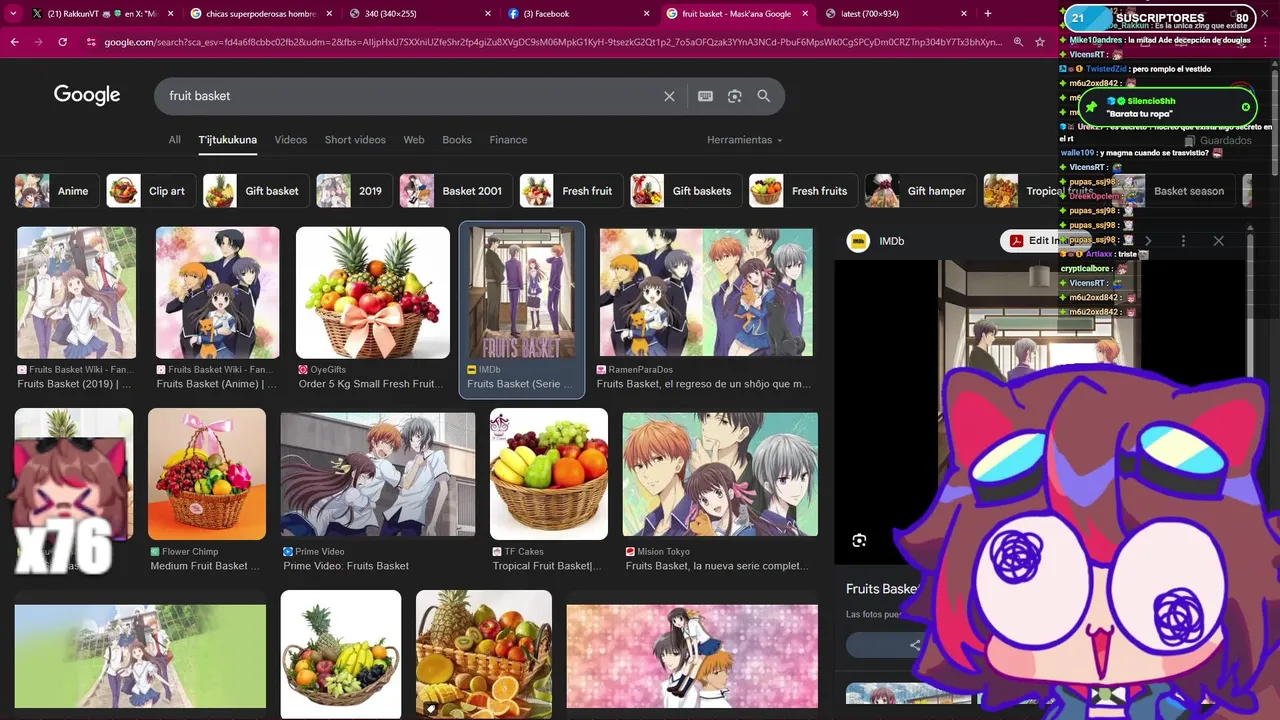
Task: Select the T'ijtukukuna images filter
Action: tap(228, 140)
